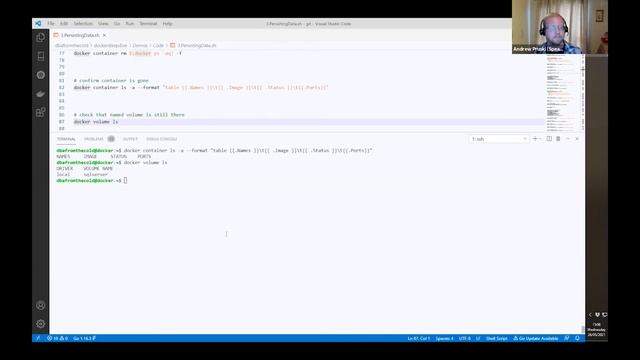Open the Edit menu

[x=64, y=24]
